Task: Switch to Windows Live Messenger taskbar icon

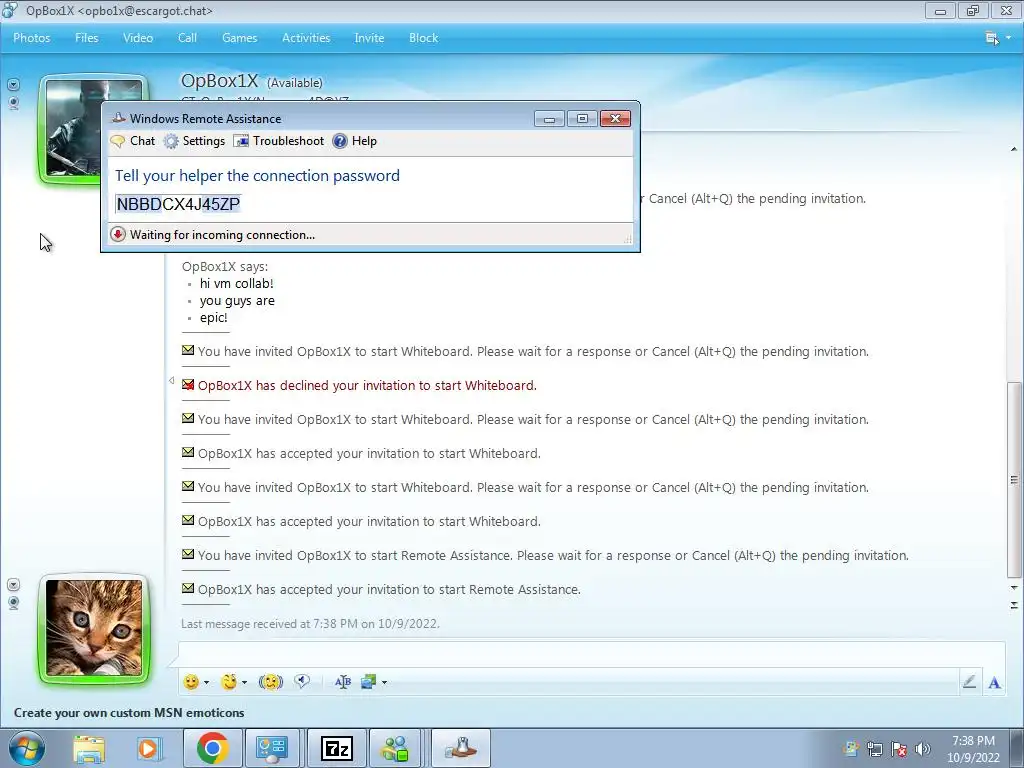Action: click(396, 748)
